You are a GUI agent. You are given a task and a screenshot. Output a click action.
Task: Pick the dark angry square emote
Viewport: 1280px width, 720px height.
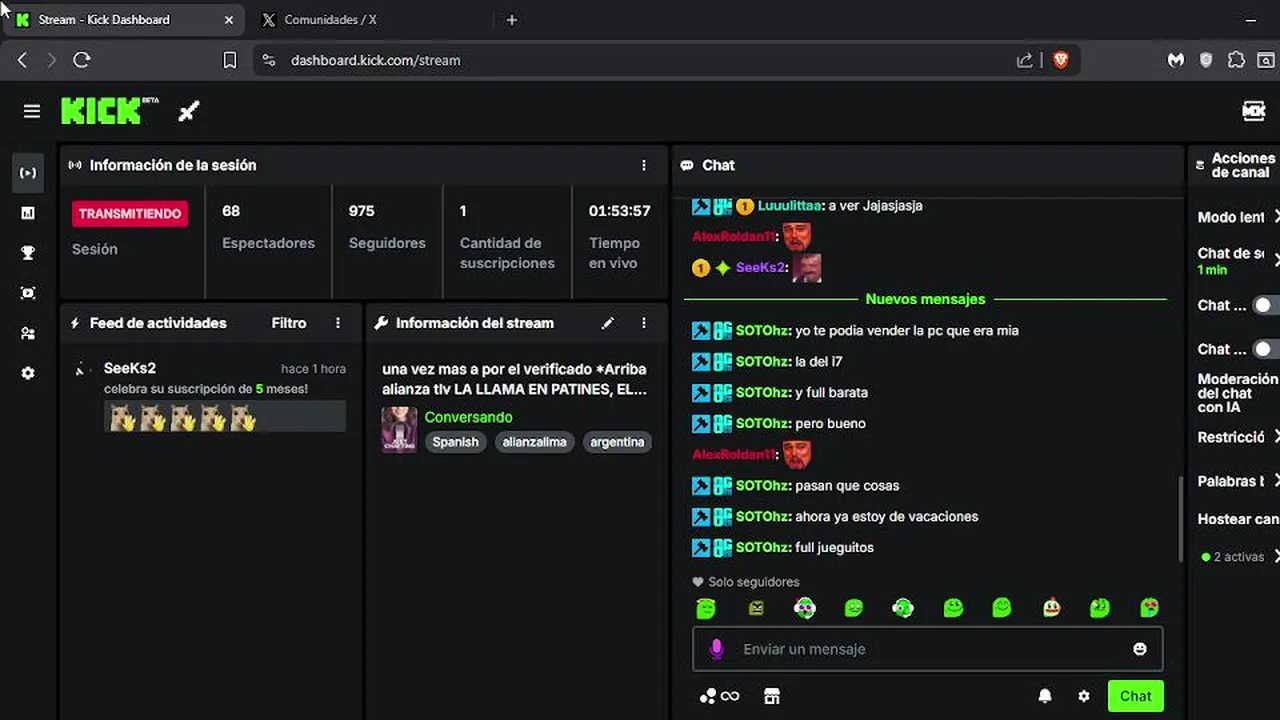(756, 607)
